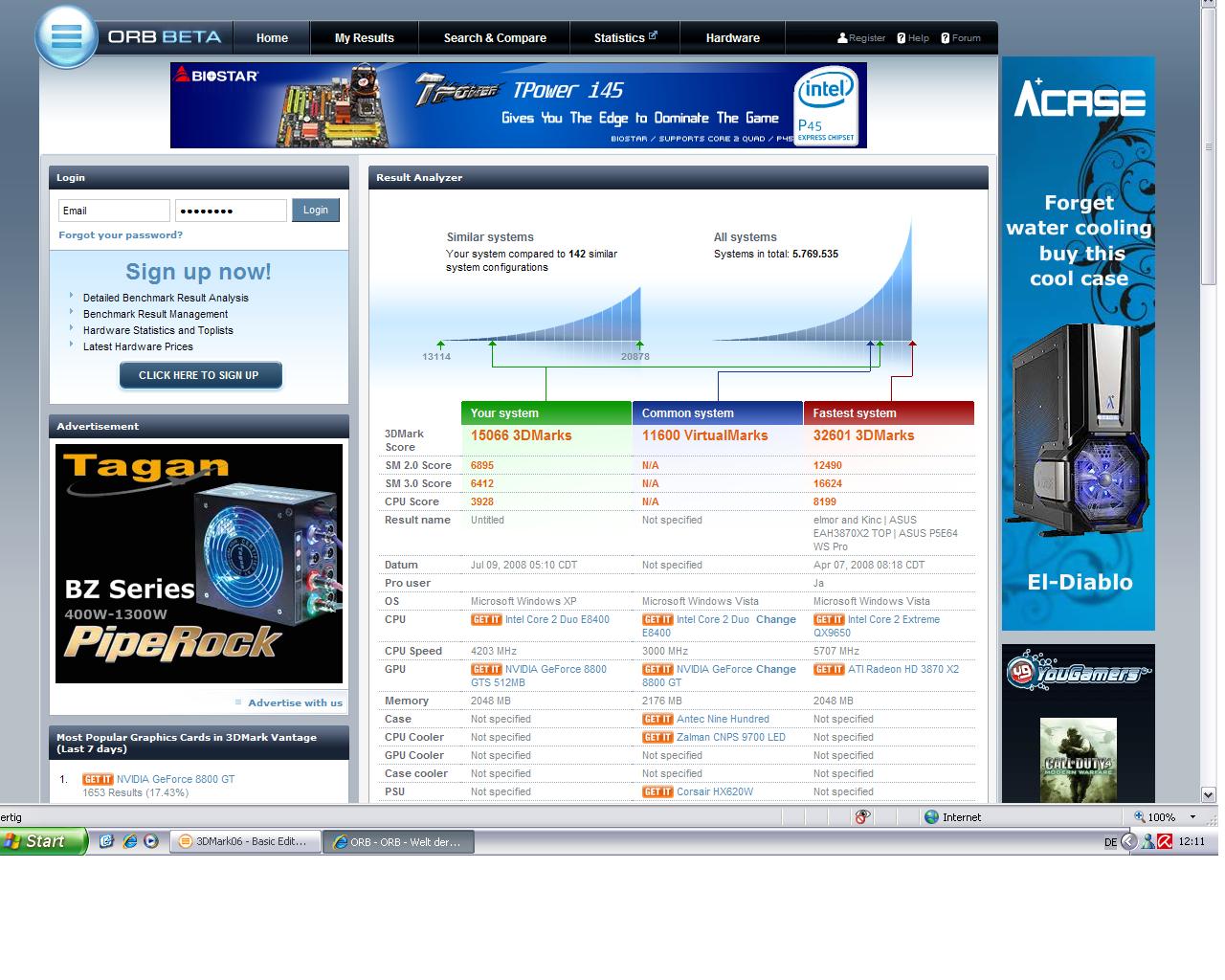
Task: Open Intel Core 2 Duo E8400 link in Your system
Action: (x=557, y=619)
